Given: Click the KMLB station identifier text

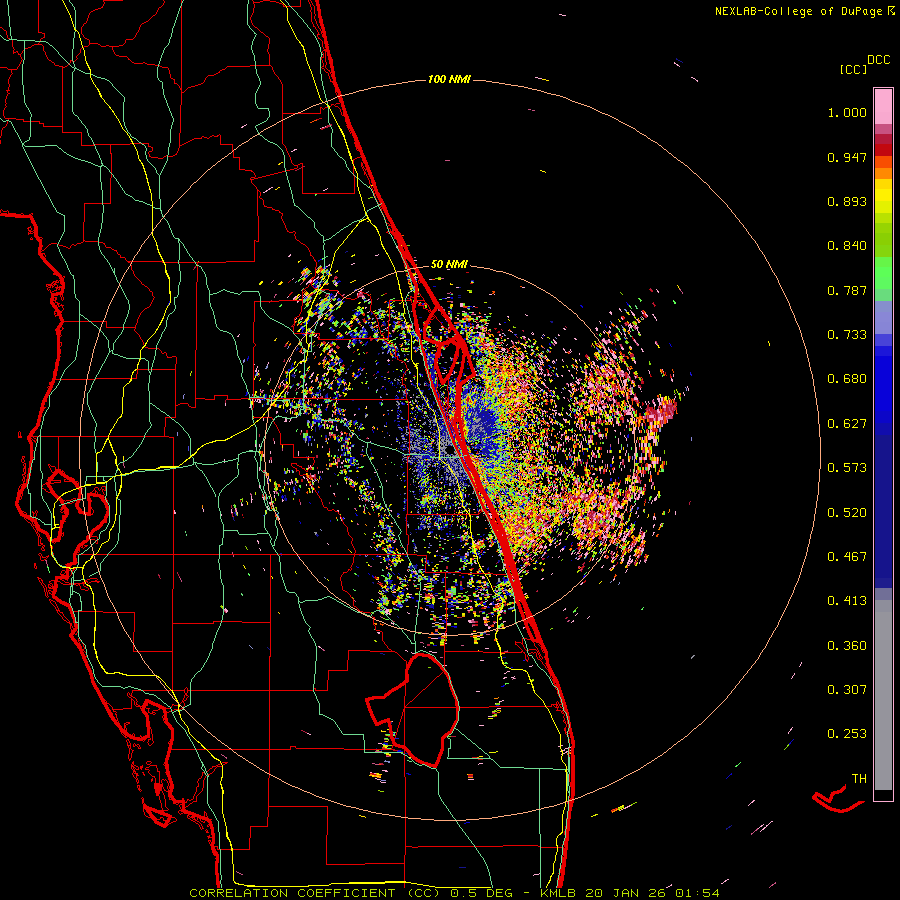Looking at the screenshot, I should tap(557, 893).
